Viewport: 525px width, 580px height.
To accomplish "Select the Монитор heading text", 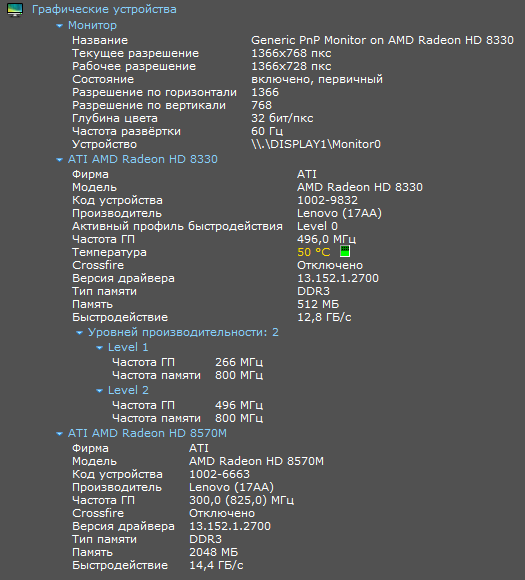I will (92, 25).
